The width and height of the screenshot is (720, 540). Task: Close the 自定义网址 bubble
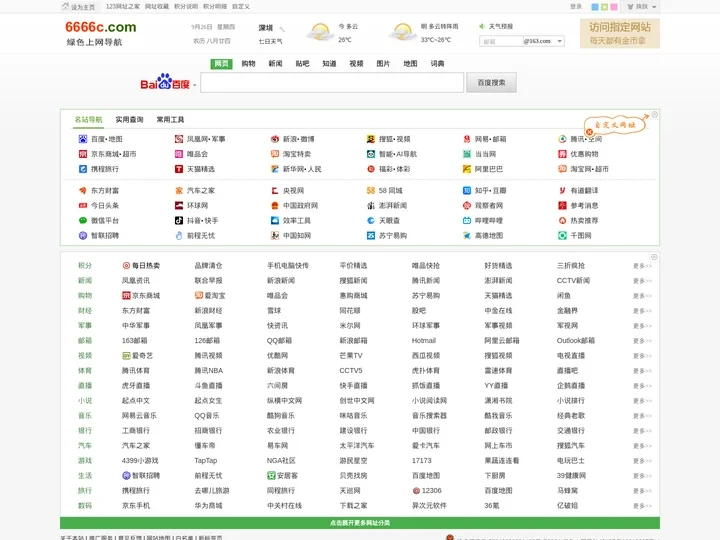[x=589, y=132]
